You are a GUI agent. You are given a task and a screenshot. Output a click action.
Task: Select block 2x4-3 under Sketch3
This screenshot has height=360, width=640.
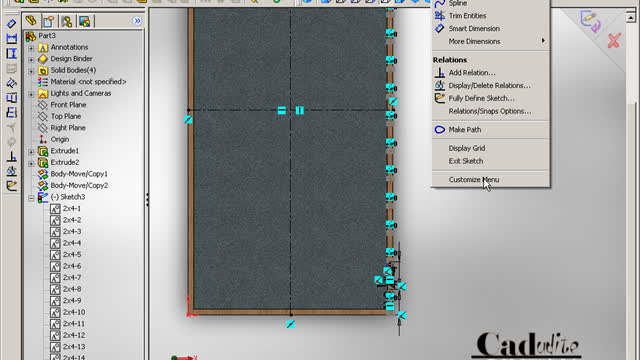click(x=71, y=231)
